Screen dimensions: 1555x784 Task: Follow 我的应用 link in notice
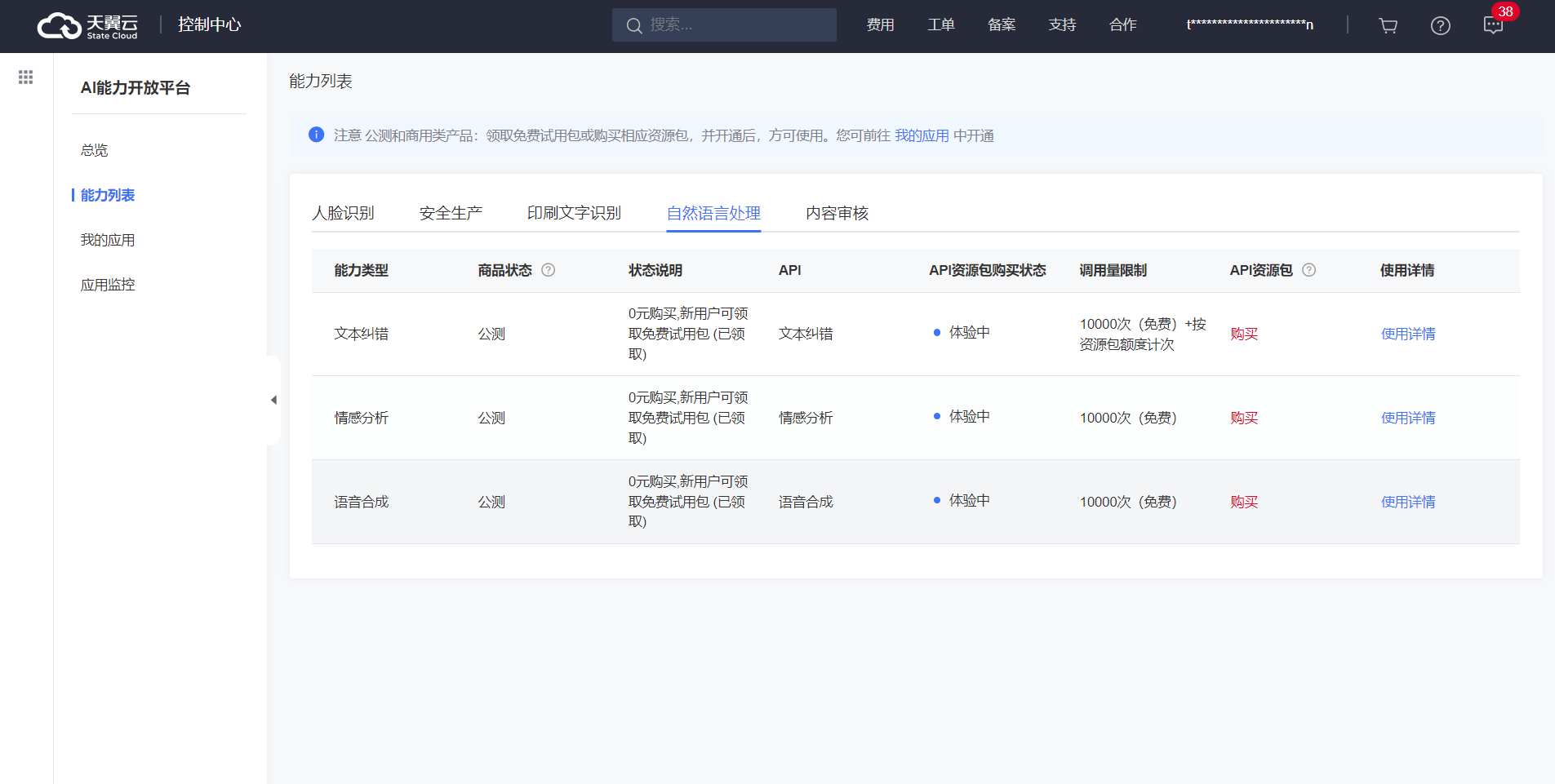tap(922, 135)
